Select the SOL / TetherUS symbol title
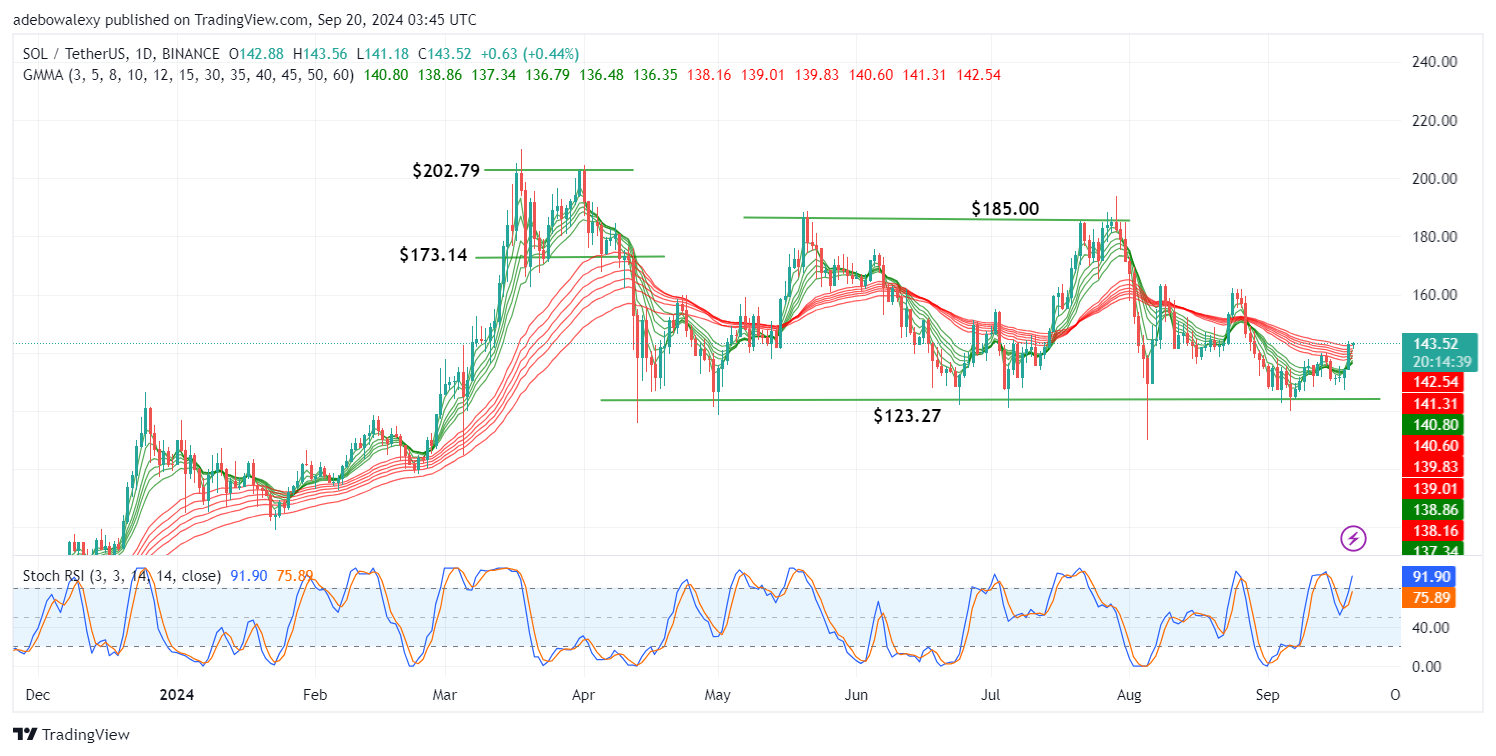Screen dimensions: 1496x756 [119, 54]
